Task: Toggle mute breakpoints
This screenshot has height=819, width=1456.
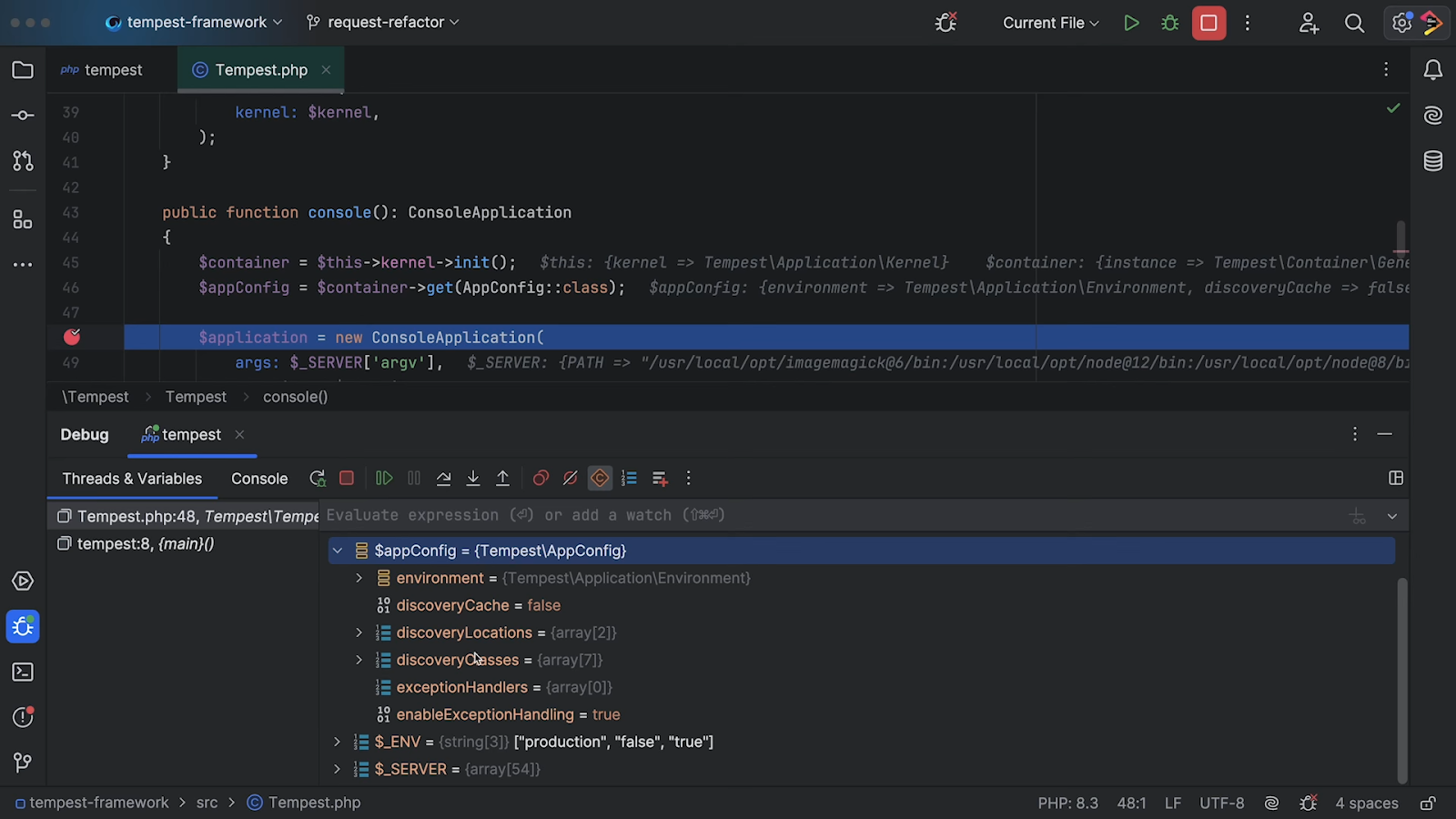Action: point(571,479)
